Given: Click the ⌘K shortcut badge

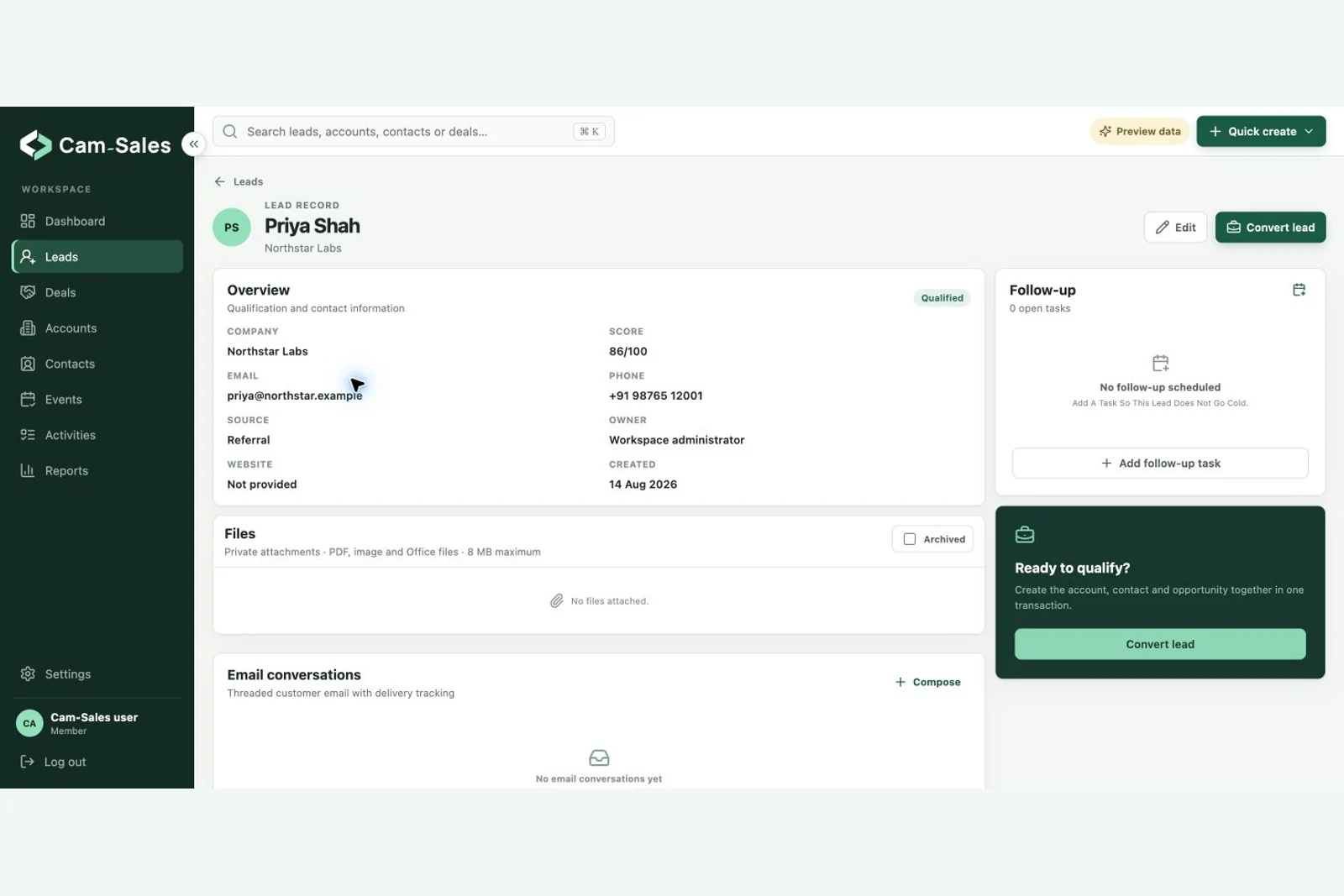Looking at the screenshot, I should point(590,132).
